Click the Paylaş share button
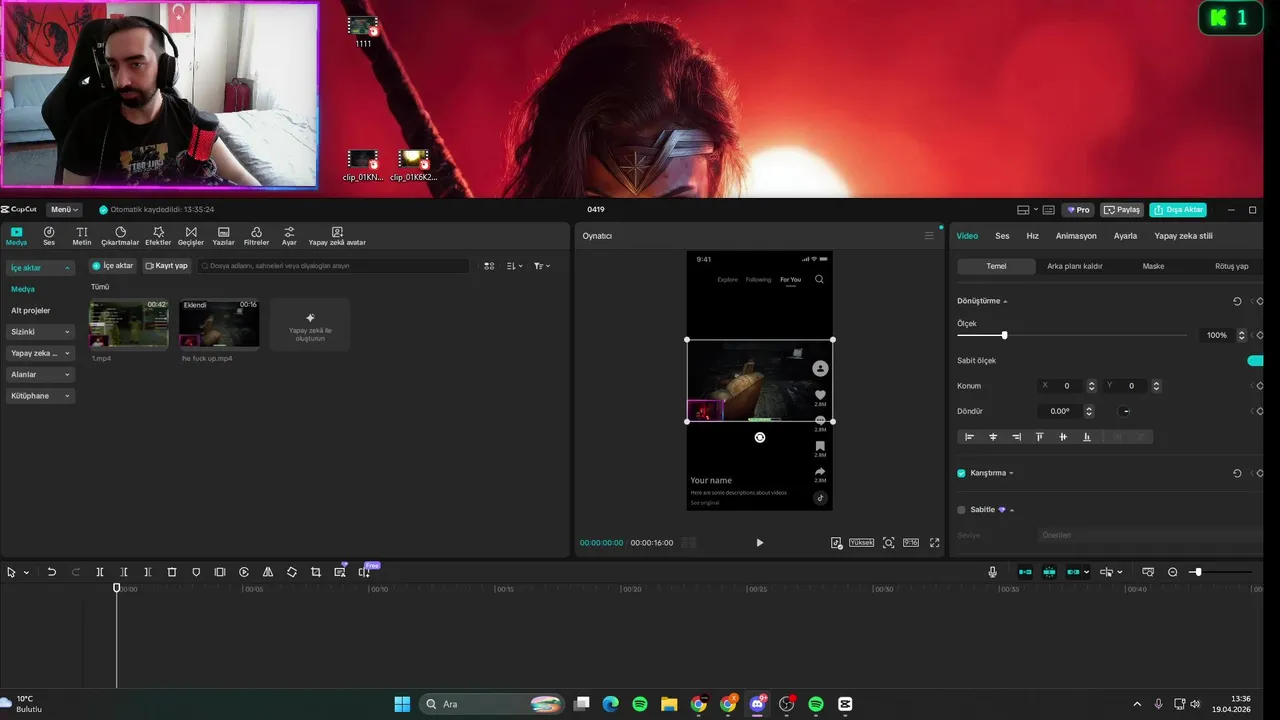The image size is (1280, 720). click(1122, 210)
